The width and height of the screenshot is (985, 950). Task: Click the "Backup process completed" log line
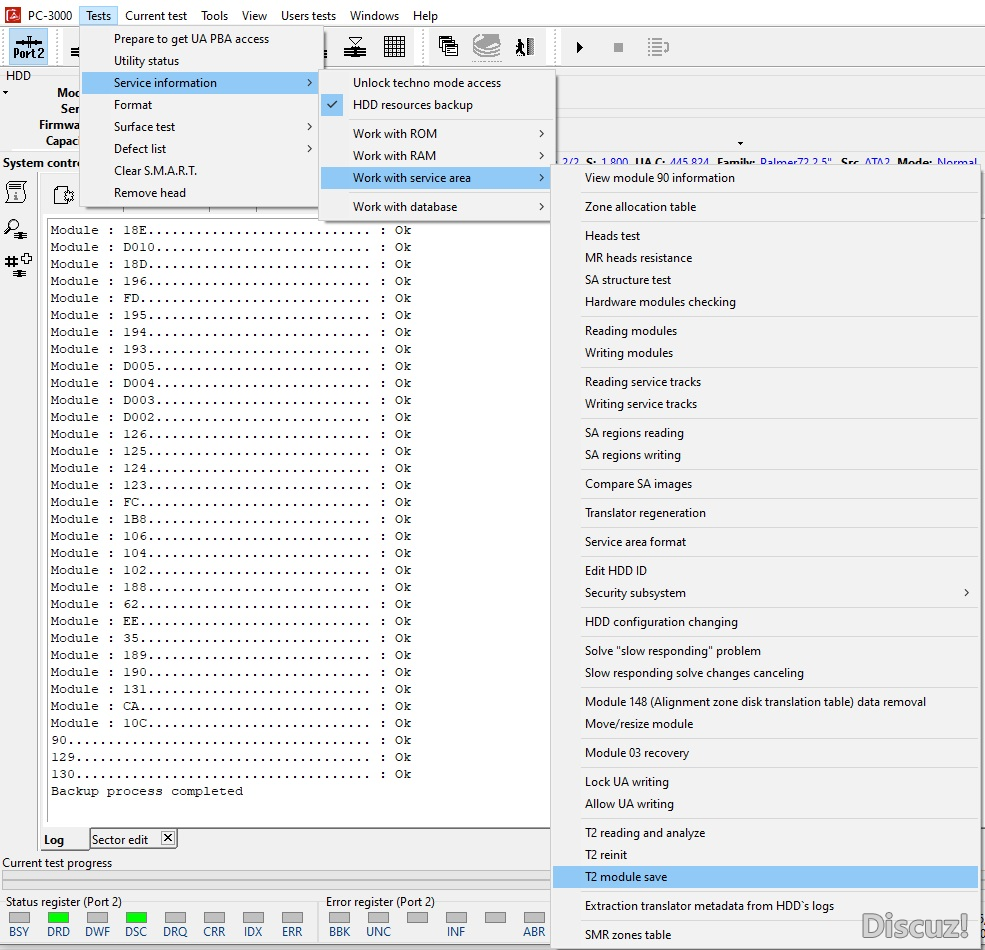[x=147, y=791]
